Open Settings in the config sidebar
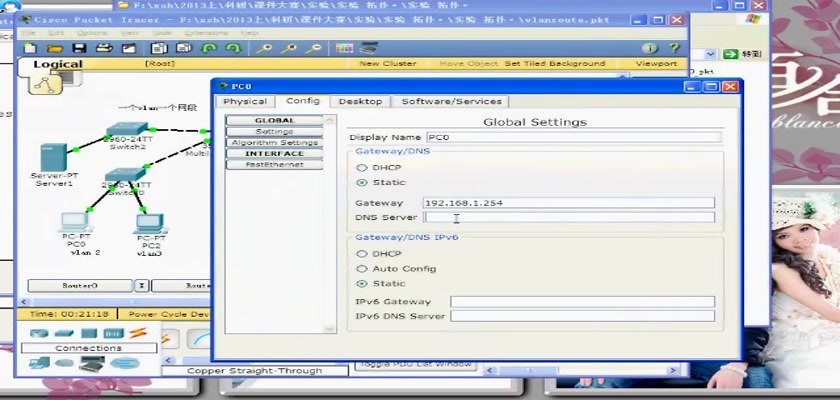840x400 pixels. click(x=275, y=132)
